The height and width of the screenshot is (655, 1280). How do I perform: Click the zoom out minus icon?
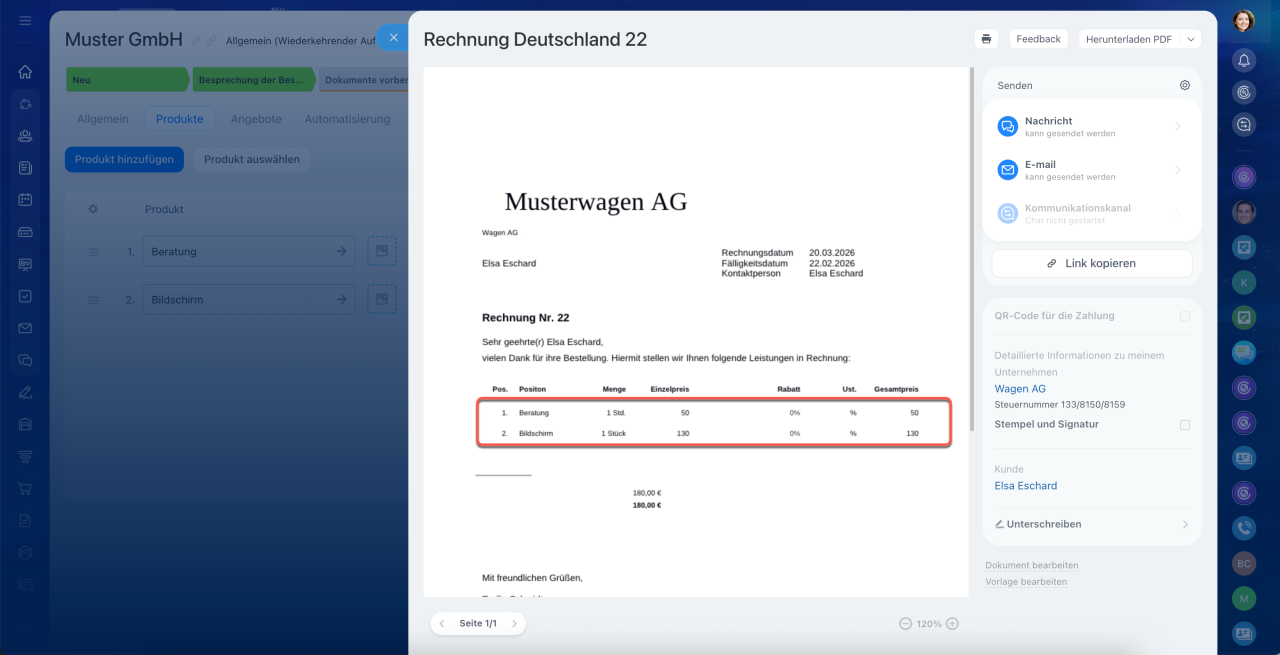click(905, 623)
